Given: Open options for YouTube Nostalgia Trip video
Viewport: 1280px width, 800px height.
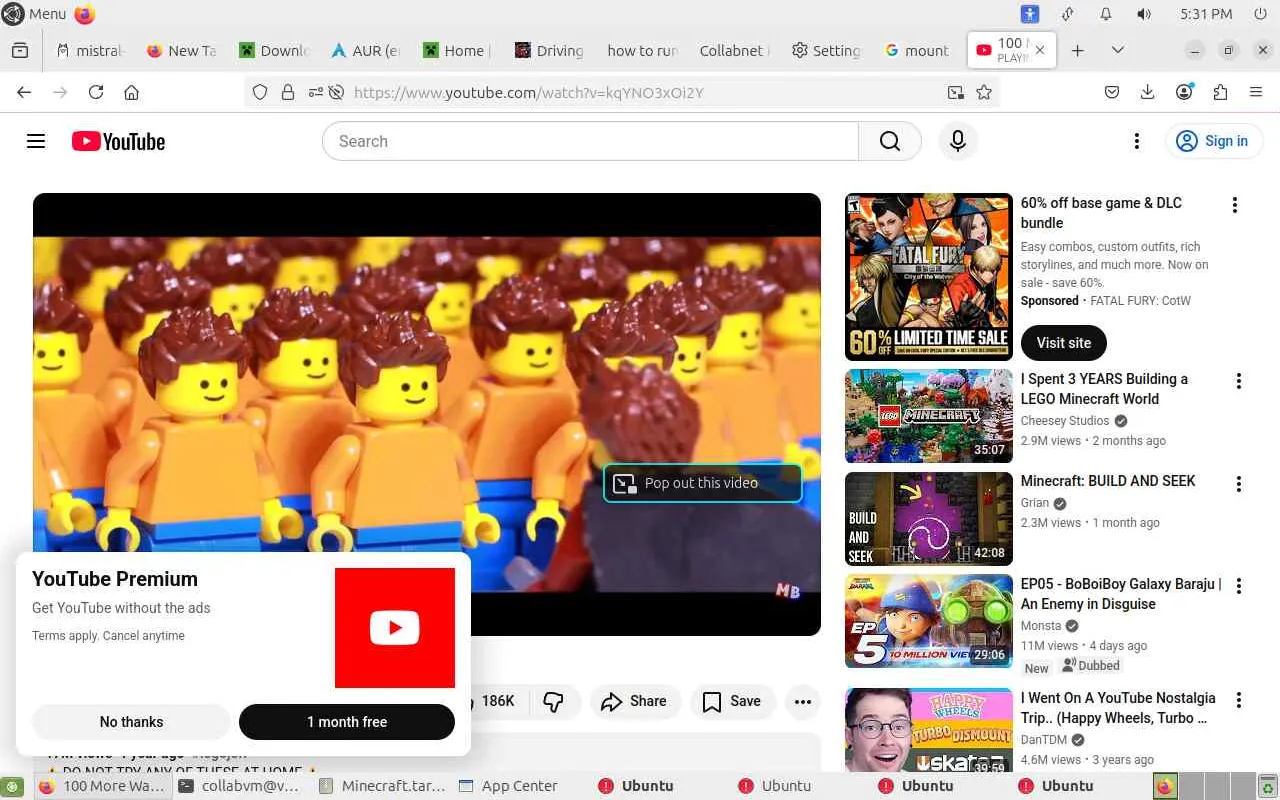Looking at the screenshot, I should [x=1239, y=700].
